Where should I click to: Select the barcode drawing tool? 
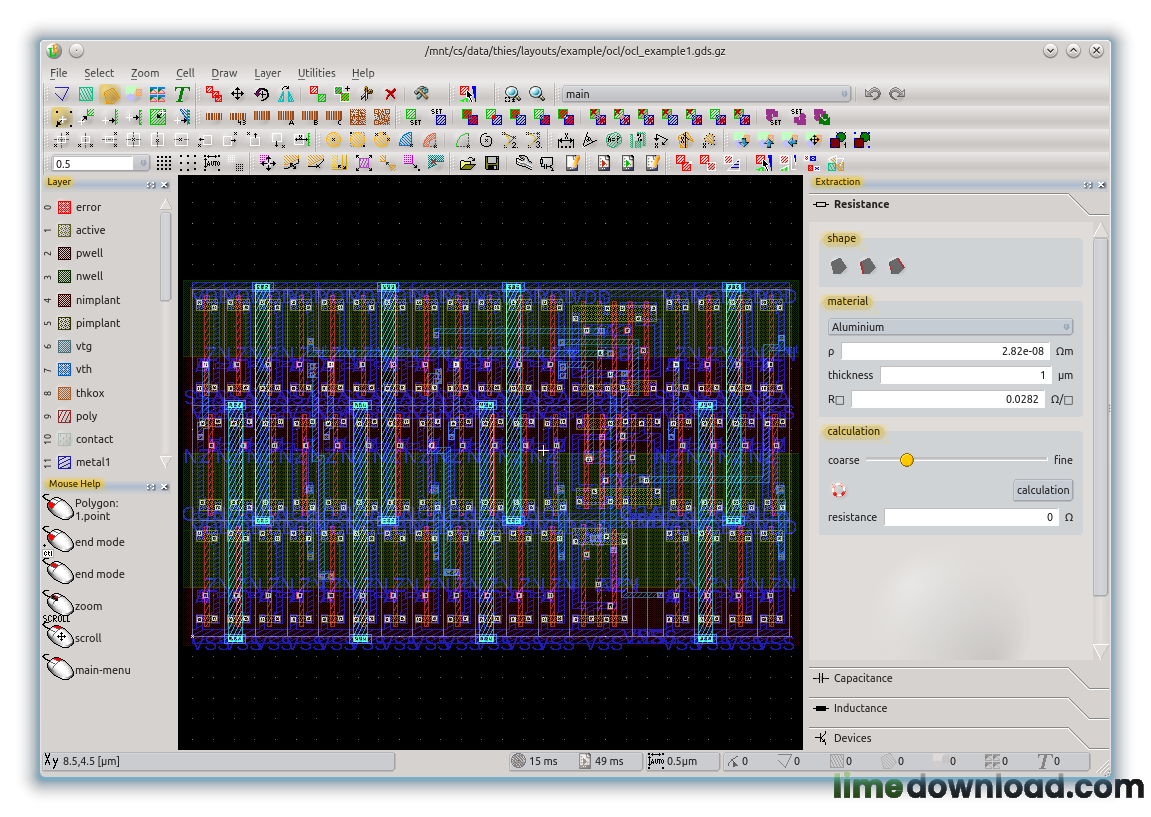[216, 116]
